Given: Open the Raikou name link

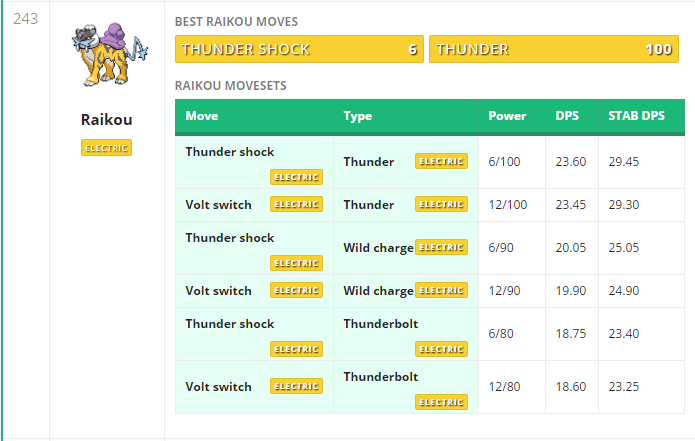Looking at the screenshot, I should tap(106, 120).
